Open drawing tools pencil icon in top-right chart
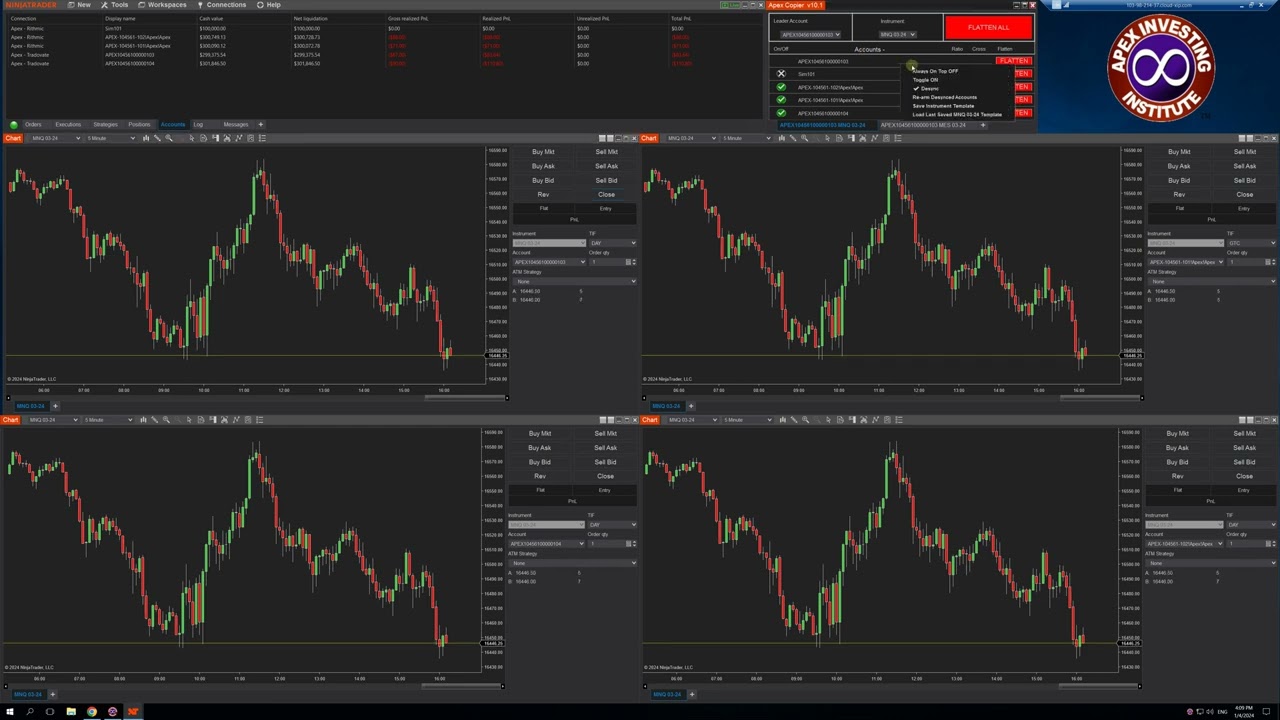Viewport: 1280px width, 720px height. tap(793, 138)
